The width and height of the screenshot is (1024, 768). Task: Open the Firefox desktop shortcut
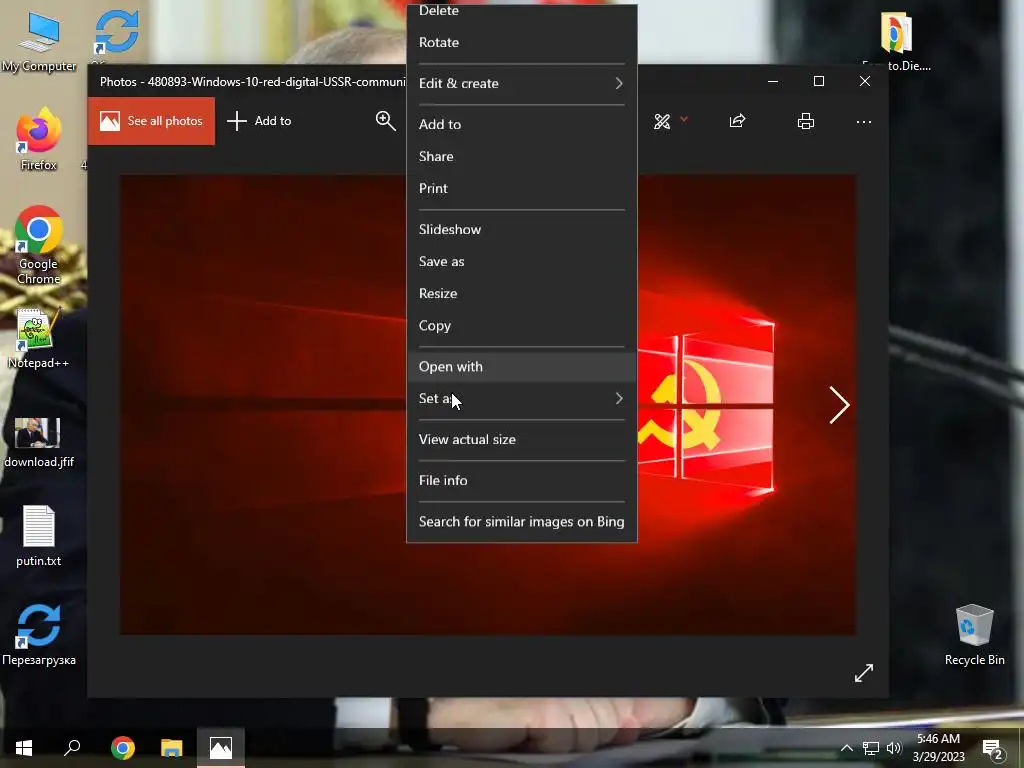[x=39, y=139]
